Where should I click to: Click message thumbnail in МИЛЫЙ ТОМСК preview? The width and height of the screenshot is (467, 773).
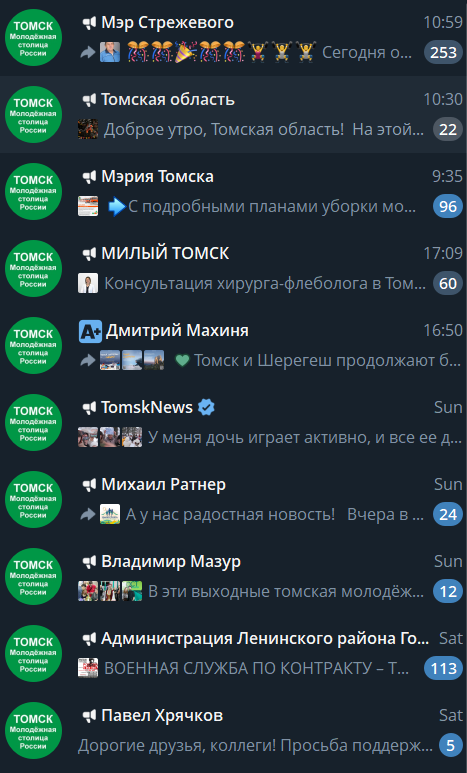[x=88, y=283]
